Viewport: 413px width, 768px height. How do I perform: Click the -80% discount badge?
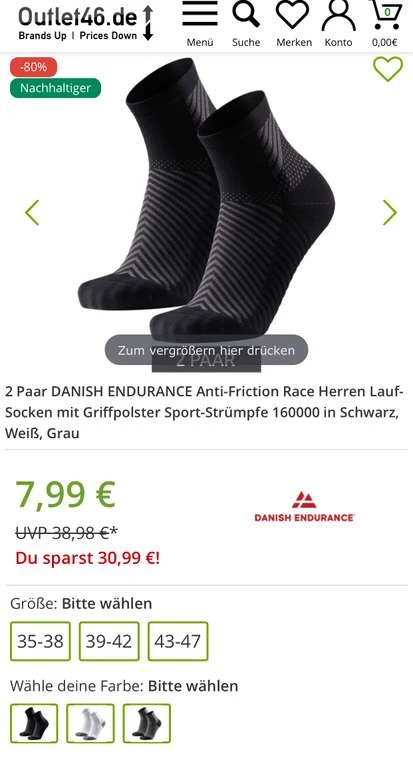pyautogui.click(x=33, y=67)
